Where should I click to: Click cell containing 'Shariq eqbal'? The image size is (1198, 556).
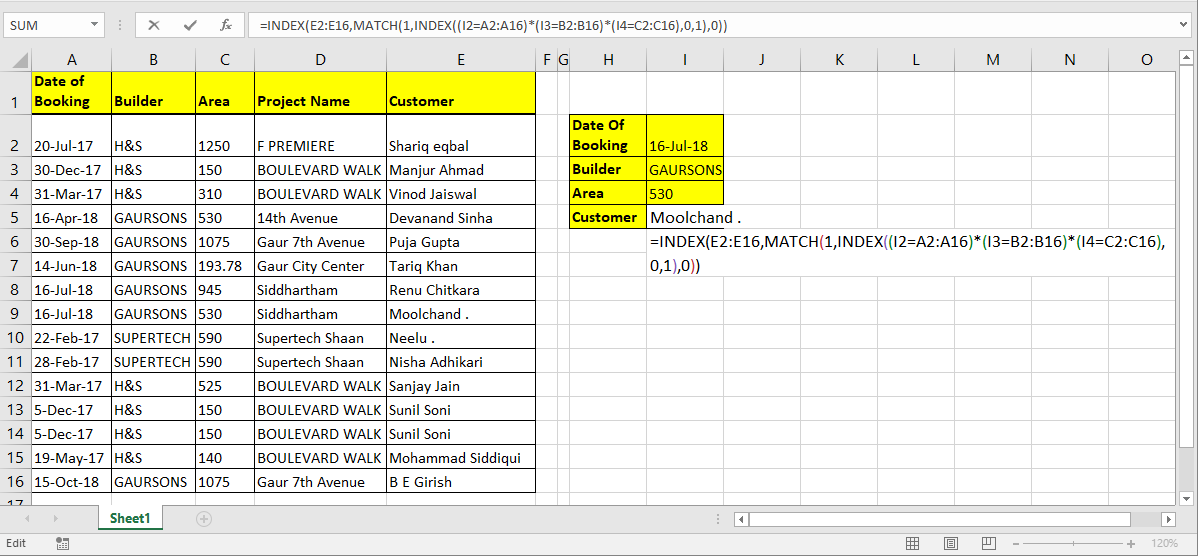point(461,136)
